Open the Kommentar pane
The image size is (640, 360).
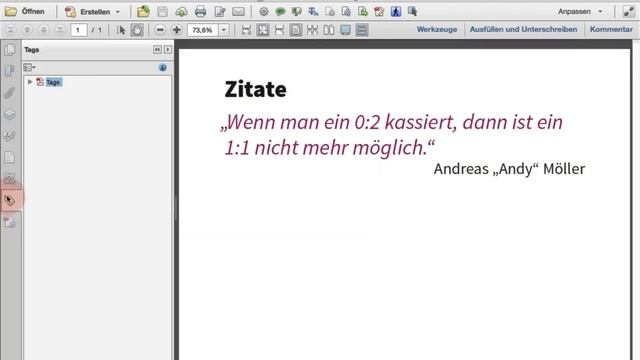(611, 29)
